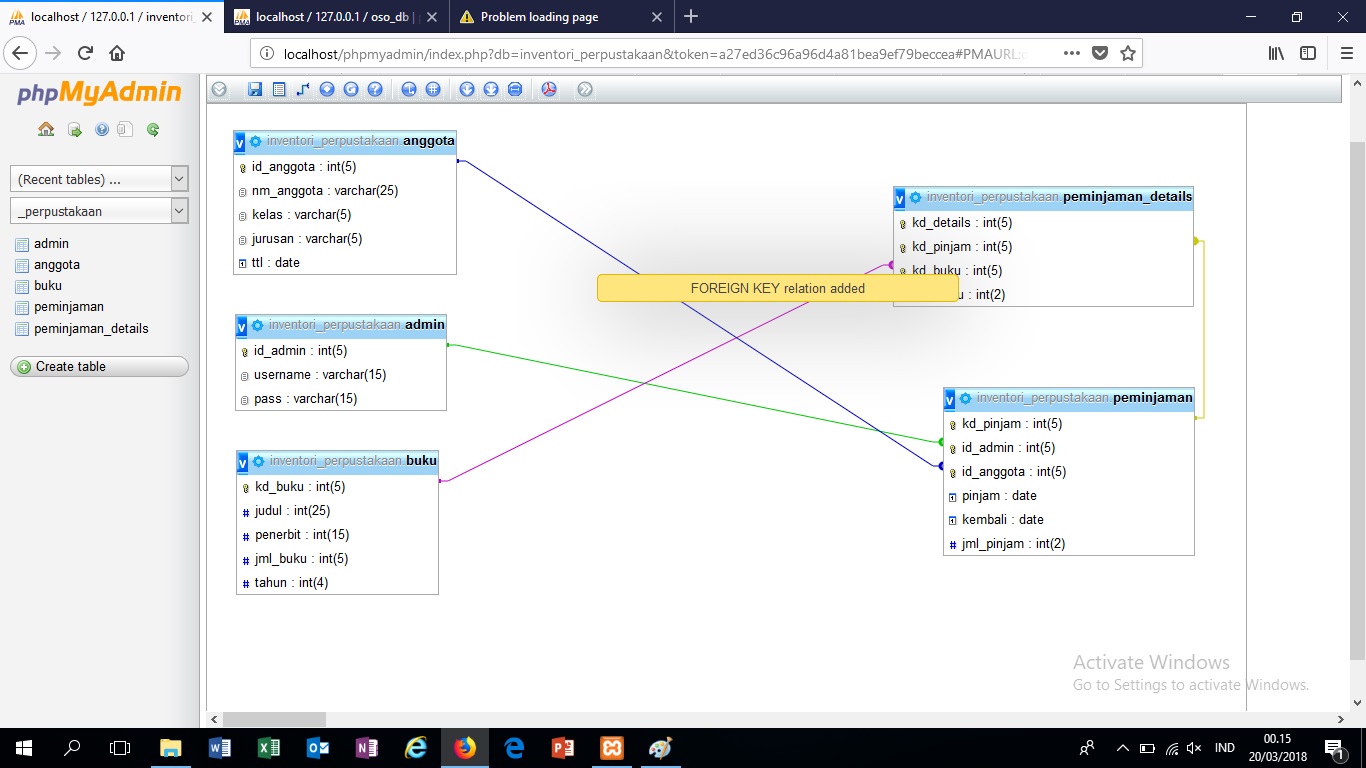Viewport: 1366px width, 768px height.
Task: Open the Recent tables dropdown
Action: point(98,177)
